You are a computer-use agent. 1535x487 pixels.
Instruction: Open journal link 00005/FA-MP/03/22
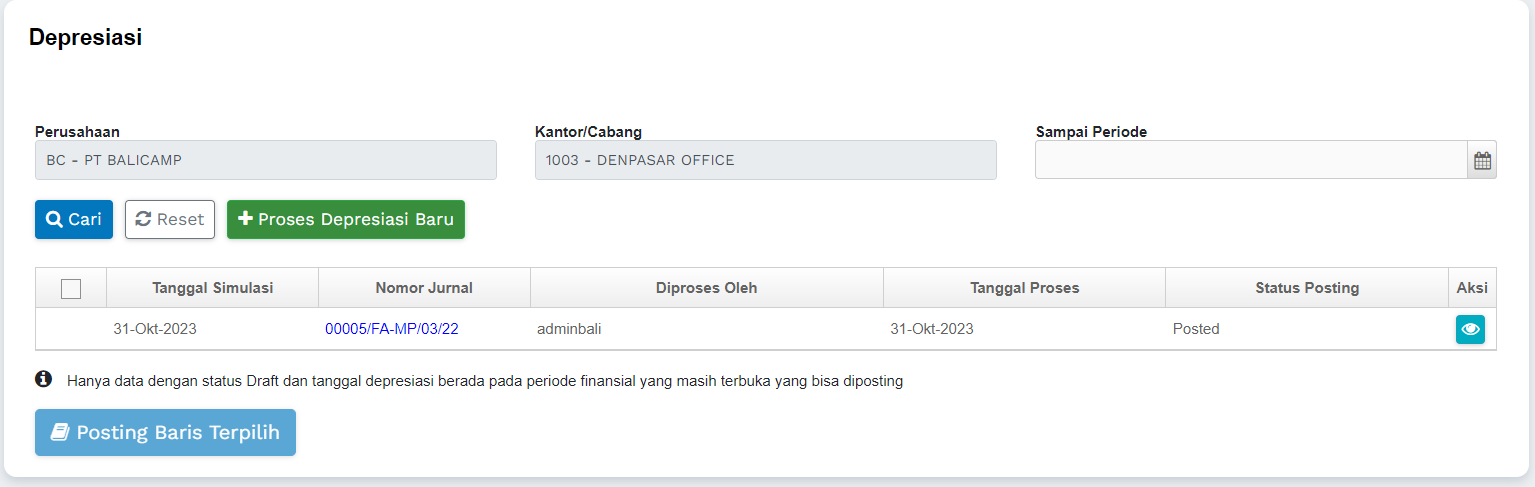(x=391, y=329)
